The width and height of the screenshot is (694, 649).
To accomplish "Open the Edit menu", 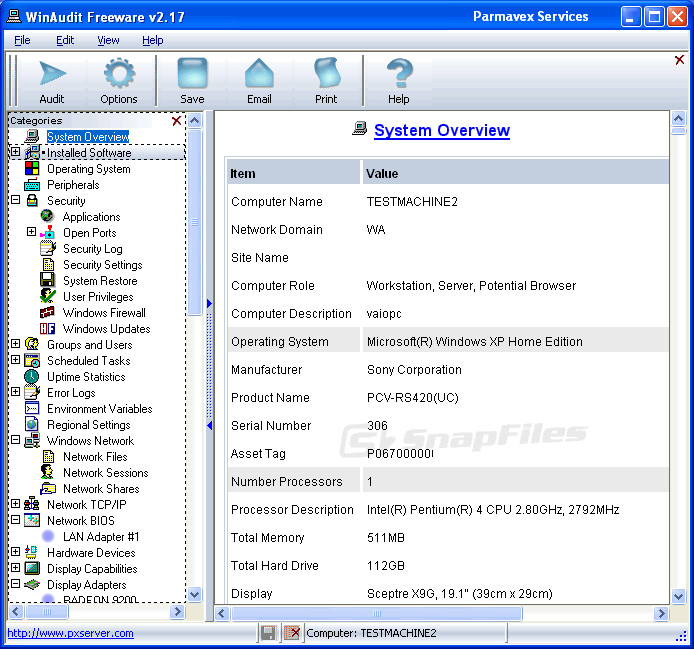I will 65,40.
